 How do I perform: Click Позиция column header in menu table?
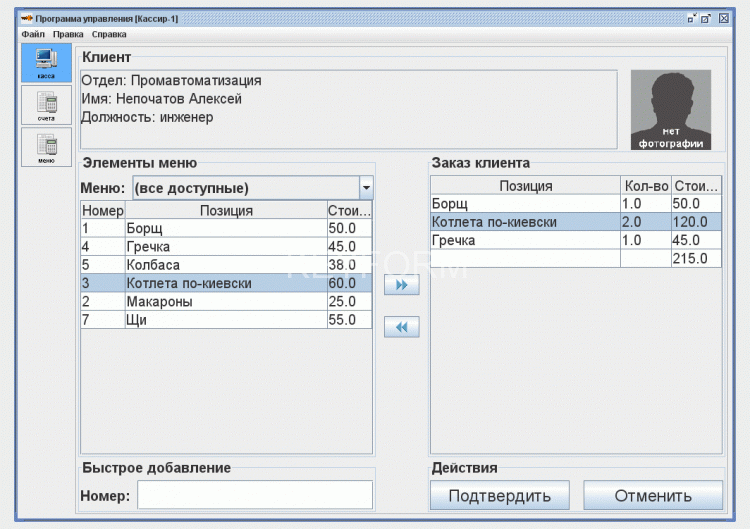point(226,210)
